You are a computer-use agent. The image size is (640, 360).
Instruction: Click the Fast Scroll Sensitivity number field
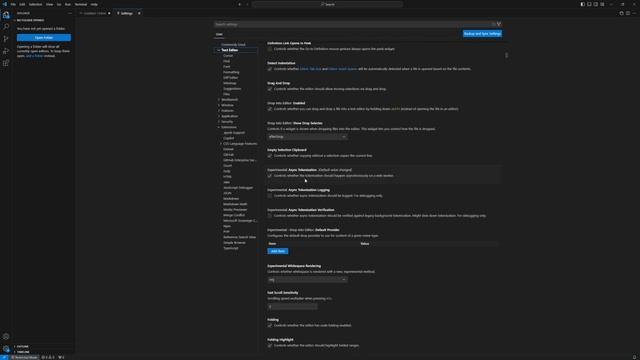292,307
